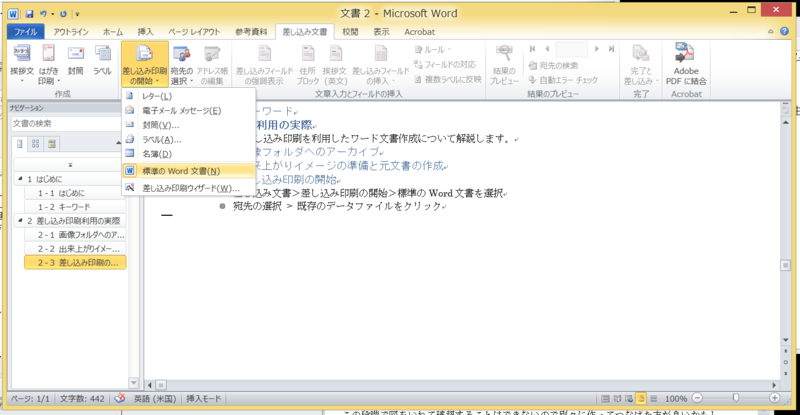This screenshot has height=415, width=800.
Task: Switch to ホーム tab
Action: 113,32
